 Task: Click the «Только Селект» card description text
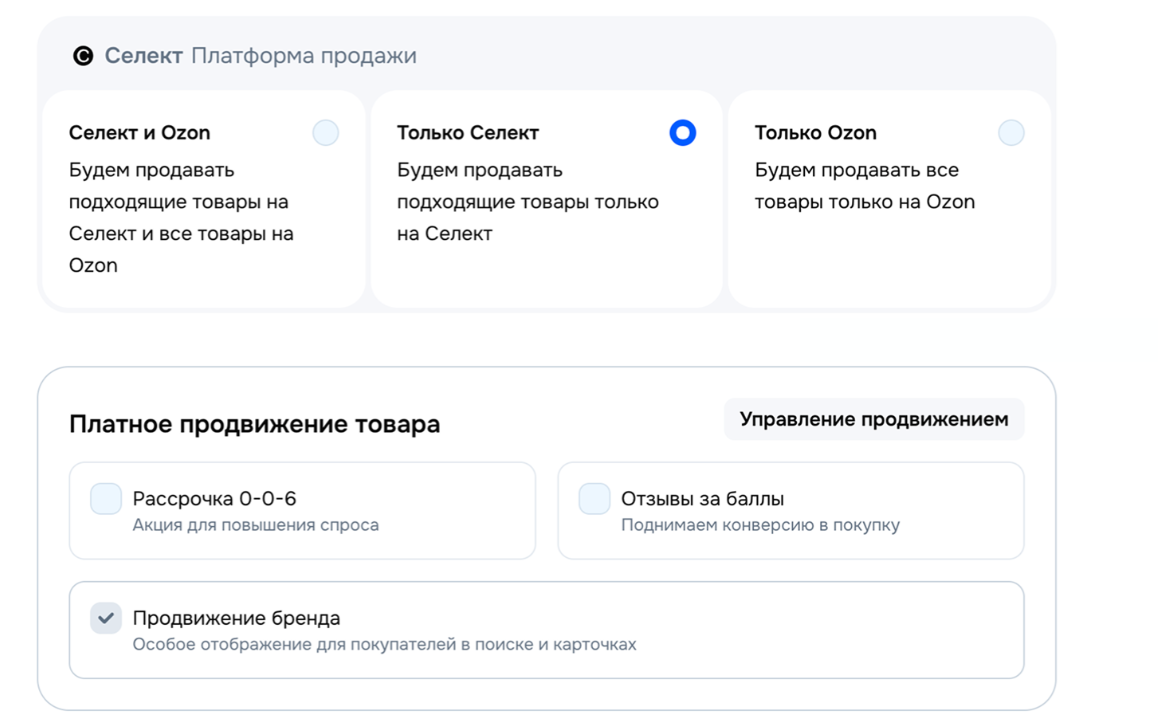coord(527,202)
